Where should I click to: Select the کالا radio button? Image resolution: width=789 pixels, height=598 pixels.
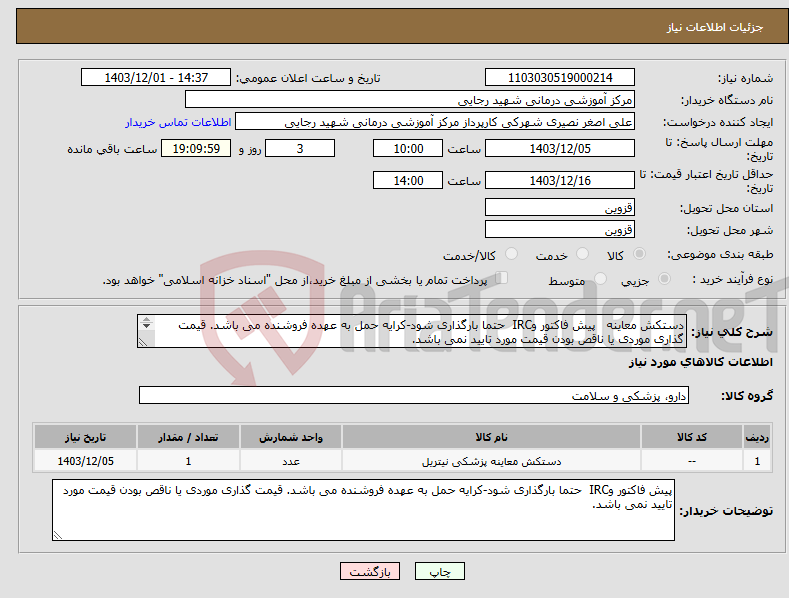(639, 254)
